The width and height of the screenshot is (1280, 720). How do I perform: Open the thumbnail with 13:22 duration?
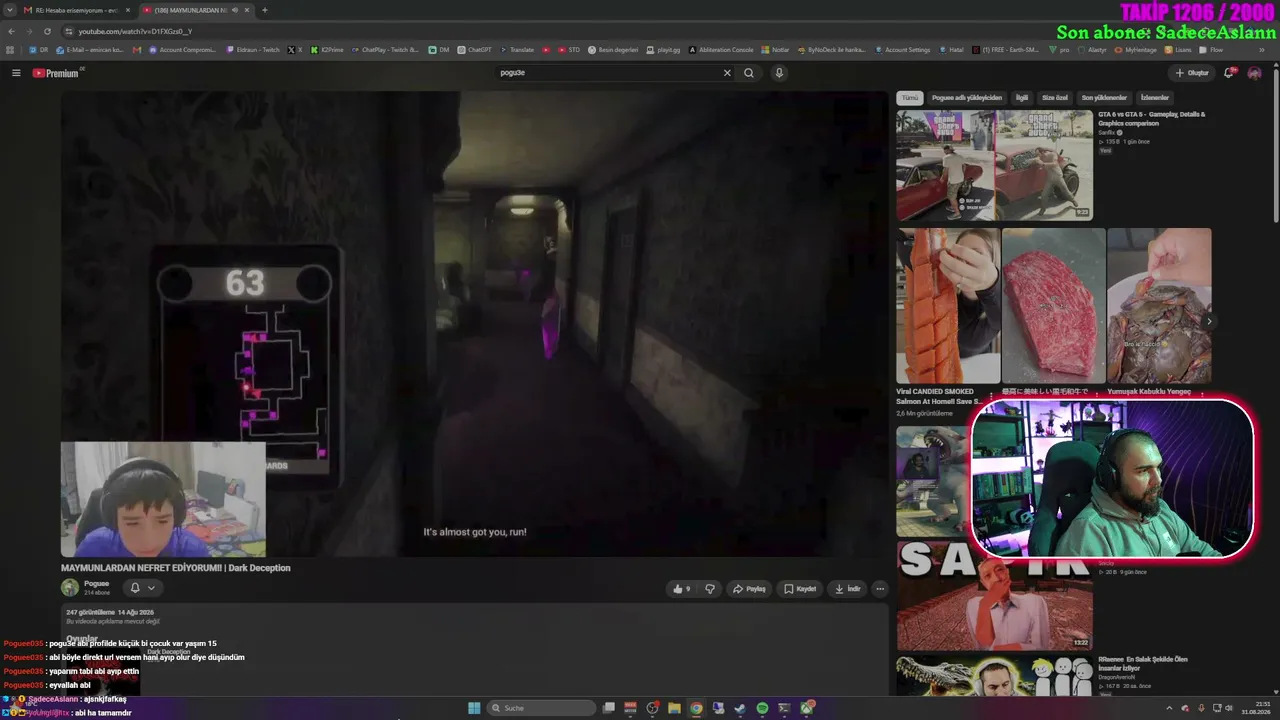tap(994, 596)
